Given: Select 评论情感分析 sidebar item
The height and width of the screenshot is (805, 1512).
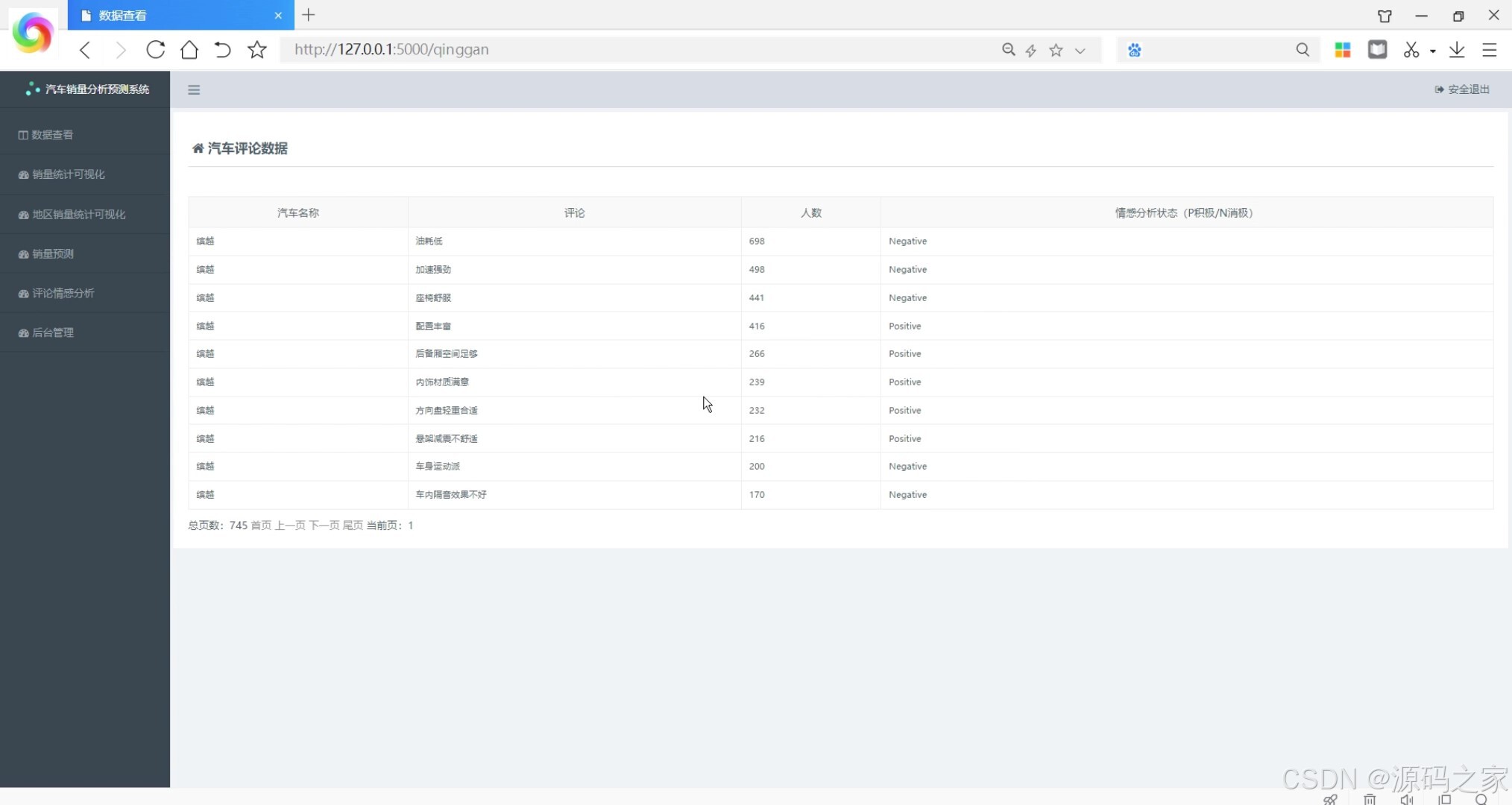Looking at the screenshot, I should [x=63, y=293].
